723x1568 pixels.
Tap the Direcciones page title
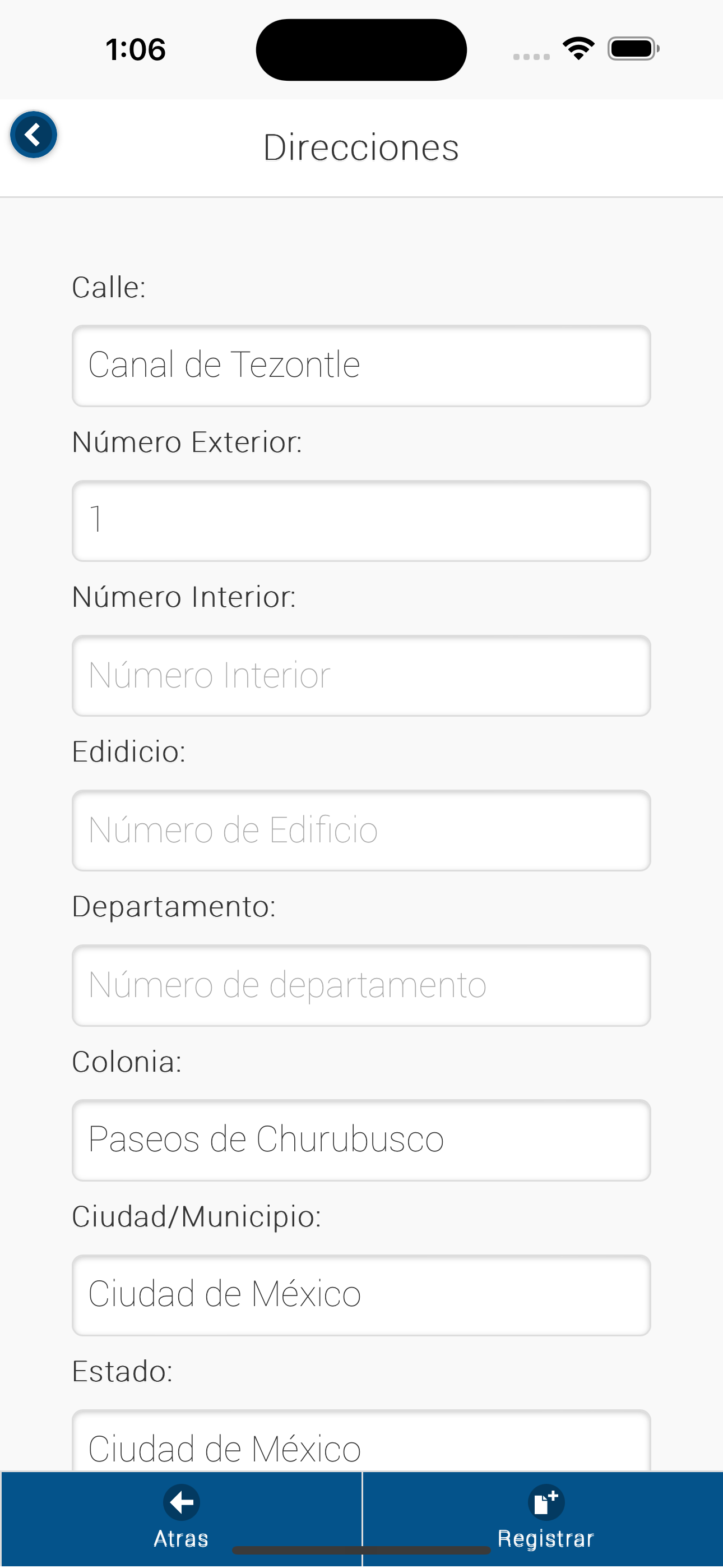point(361,147)
